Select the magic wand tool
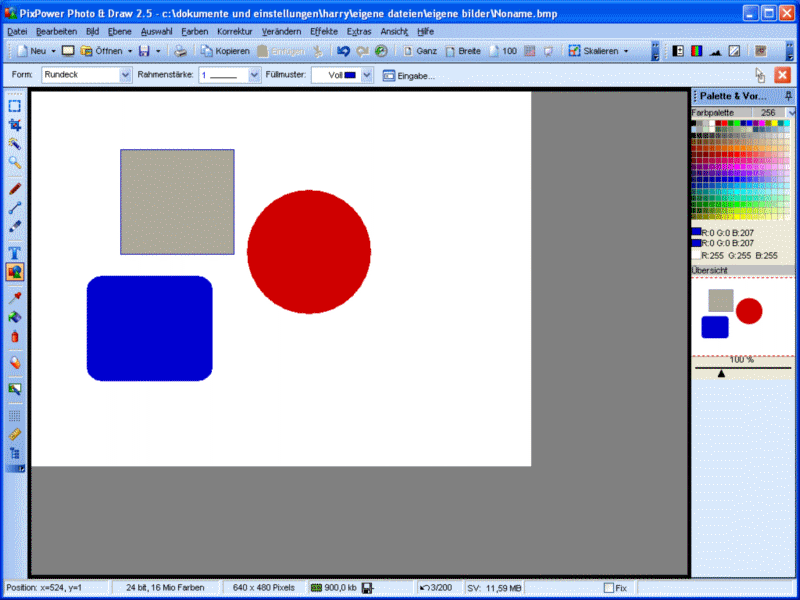Screen dimensions: 800x600 (15, 144)
